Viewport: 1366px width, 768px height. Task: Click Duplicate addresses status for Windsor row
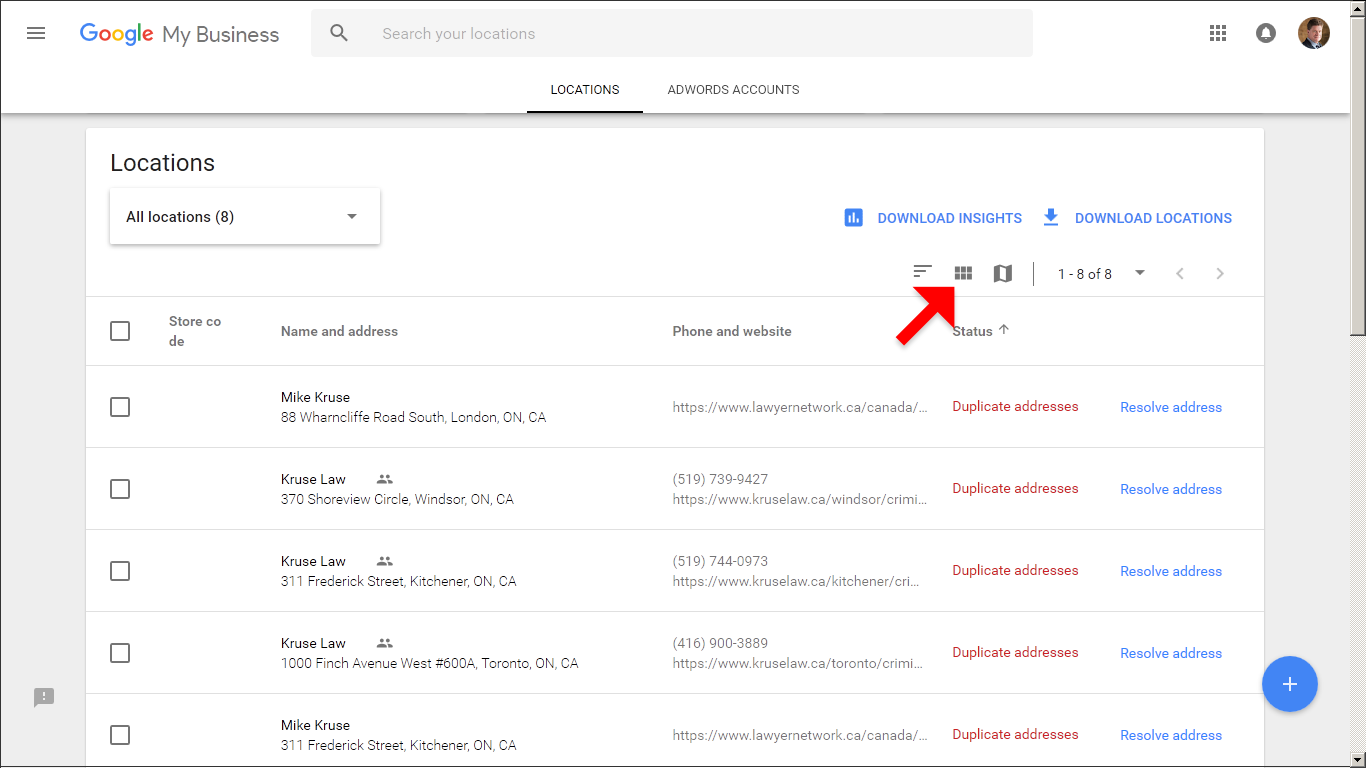1015,488
